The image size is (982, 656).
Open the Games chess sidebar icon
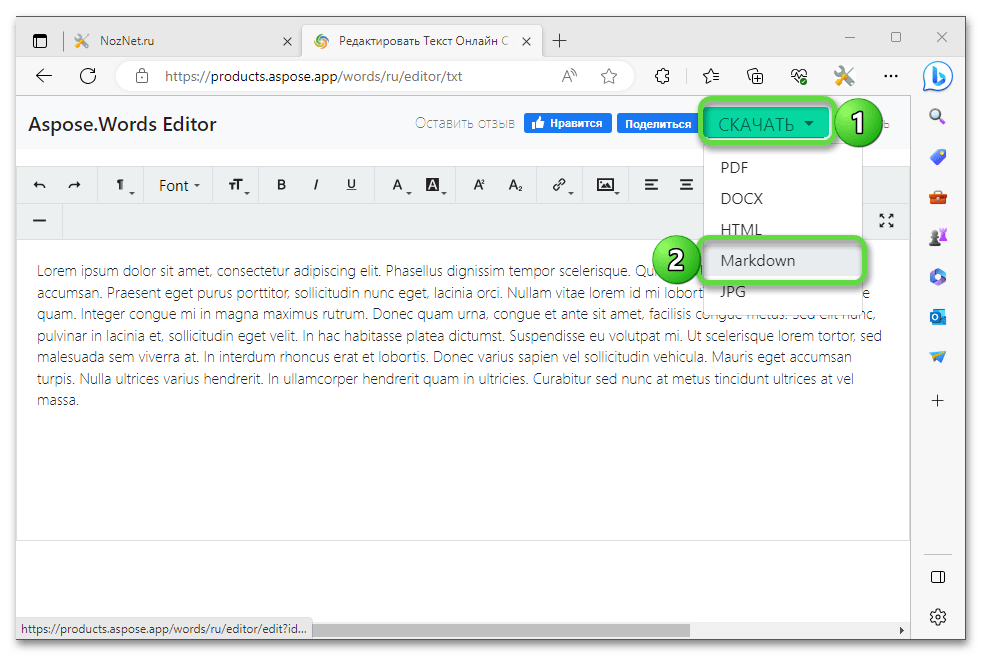click(x=938, y=237)
